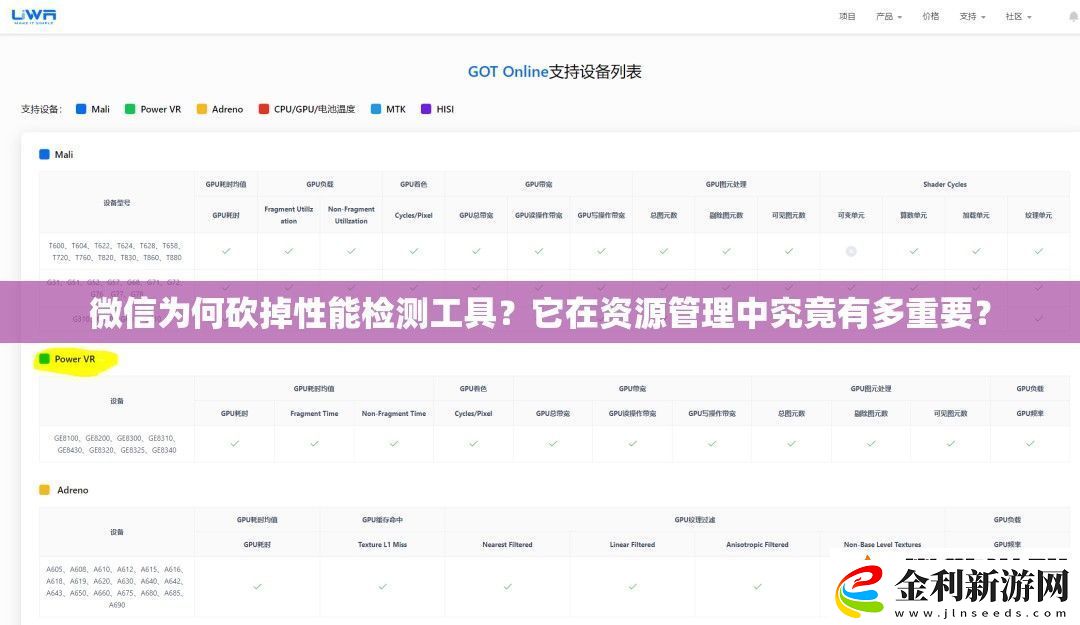Screen dimensions: 1080x625
Task: Click the Cycles/Pixel header in the Mali table
Action: [x=413, y=216]
